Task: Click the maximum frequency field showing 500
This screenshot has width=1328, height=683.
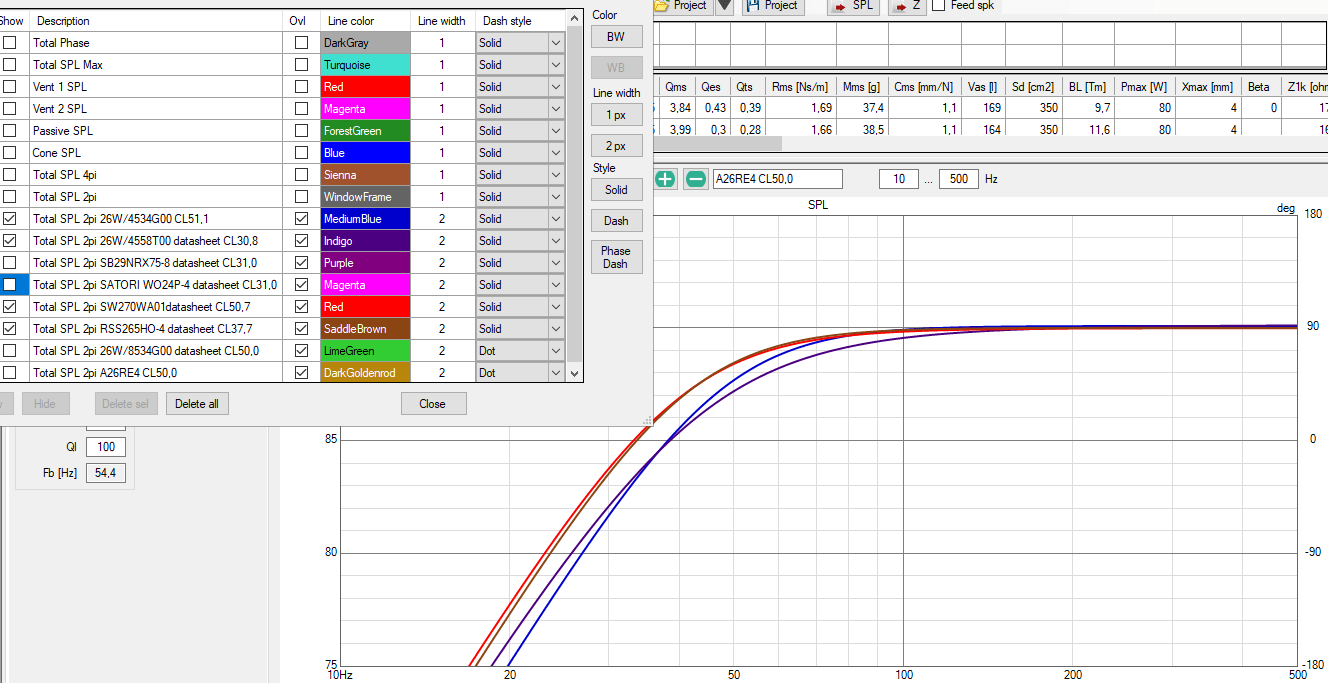Action: point(959,179)
